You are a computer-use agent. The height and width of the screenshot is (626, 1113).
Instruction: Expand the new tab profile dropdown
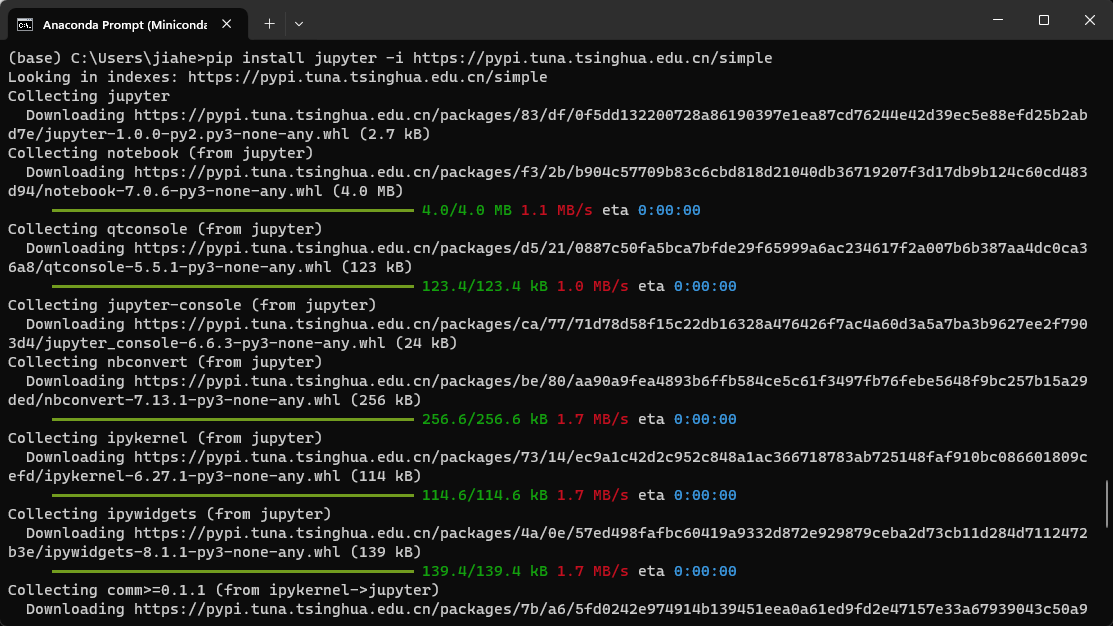click(299, 24)
